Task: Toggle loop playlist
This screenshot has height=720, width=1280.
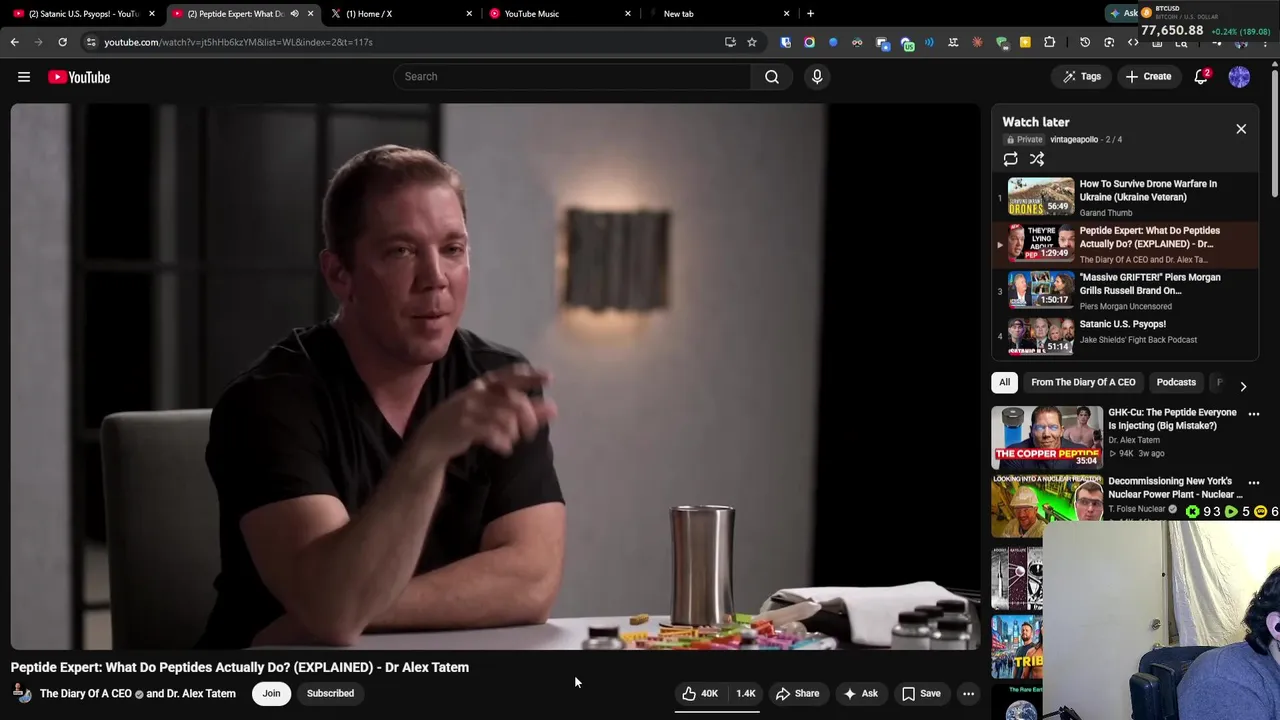Action: pyautogui.click(x=1010, y=159)
